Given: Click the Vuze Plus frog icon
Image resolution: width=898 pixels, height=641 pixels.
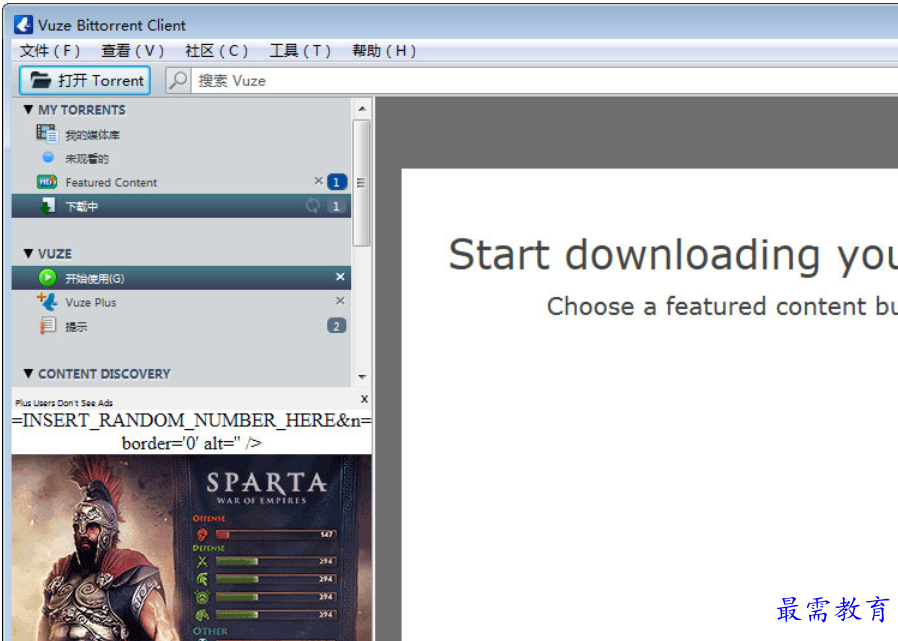Looking at the screenshot, I should click(x=47, y=301).
